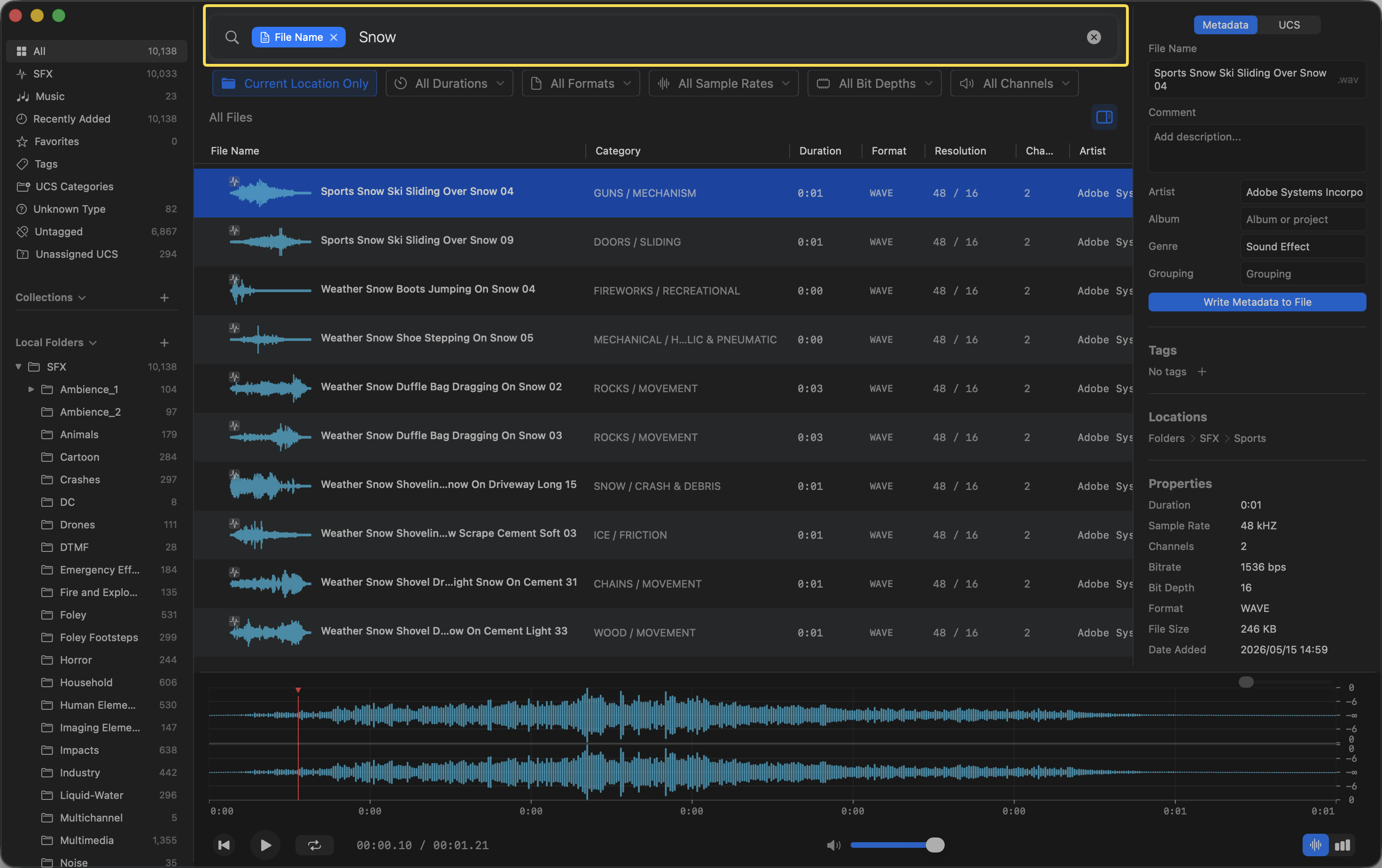Viewport: 1382px width, 868px height.
Task: Add a tag with the plus icon
Action: point(1202,372)
